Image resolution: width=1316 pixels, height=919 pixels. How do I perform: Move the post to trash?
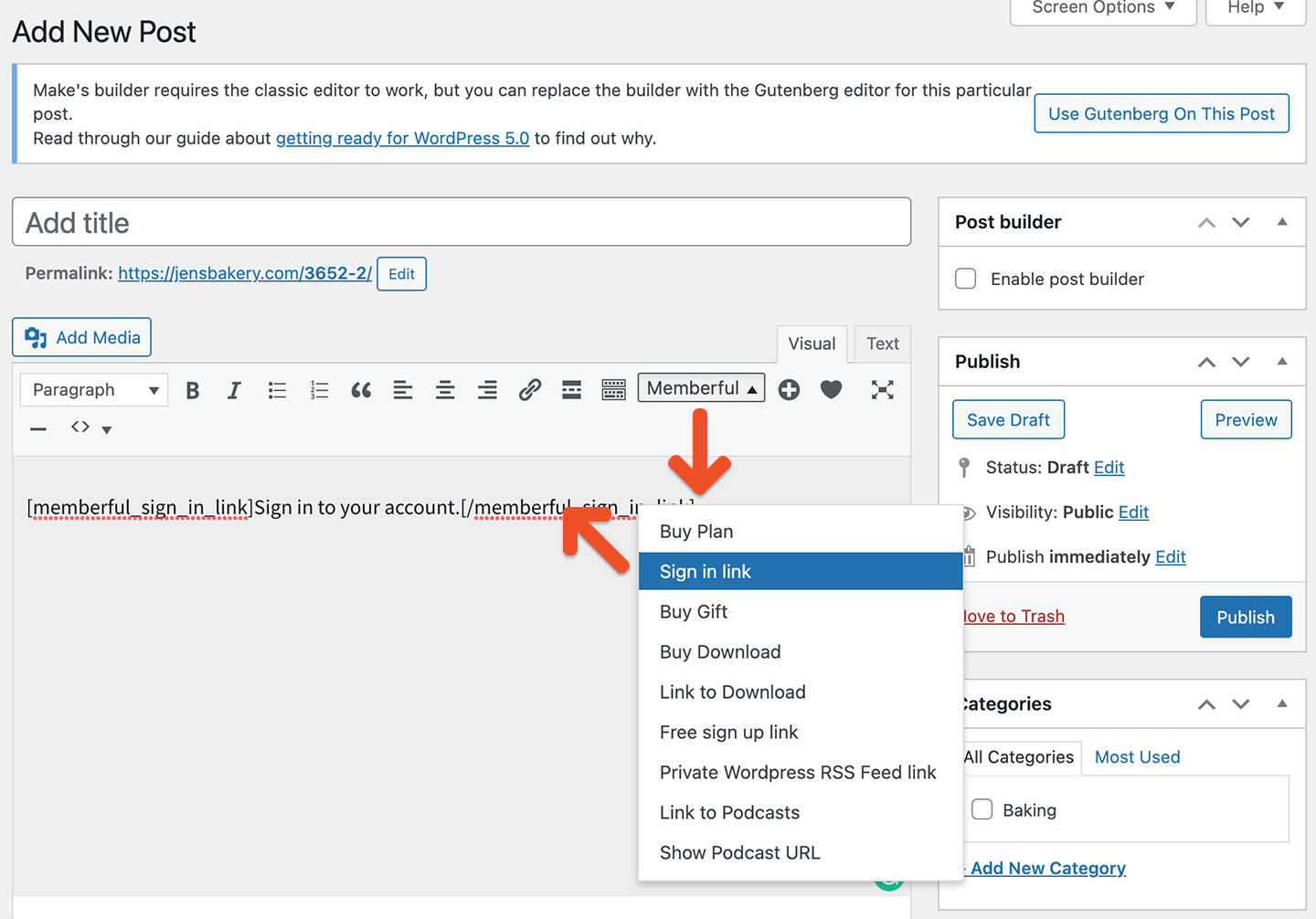(1014, 617)
